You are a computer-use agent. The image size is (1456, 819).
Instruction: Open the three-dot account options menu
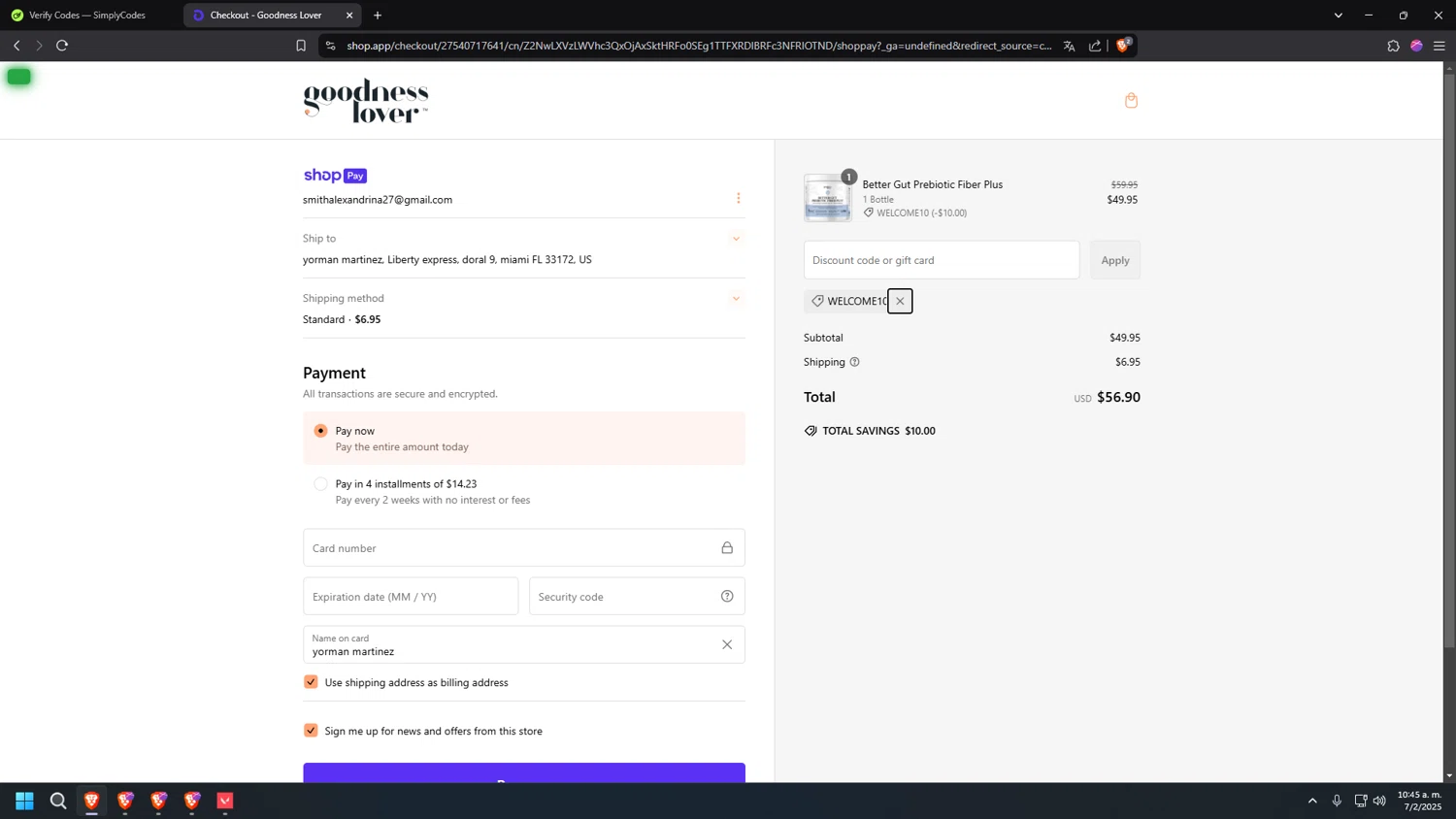tap(738, 198)
